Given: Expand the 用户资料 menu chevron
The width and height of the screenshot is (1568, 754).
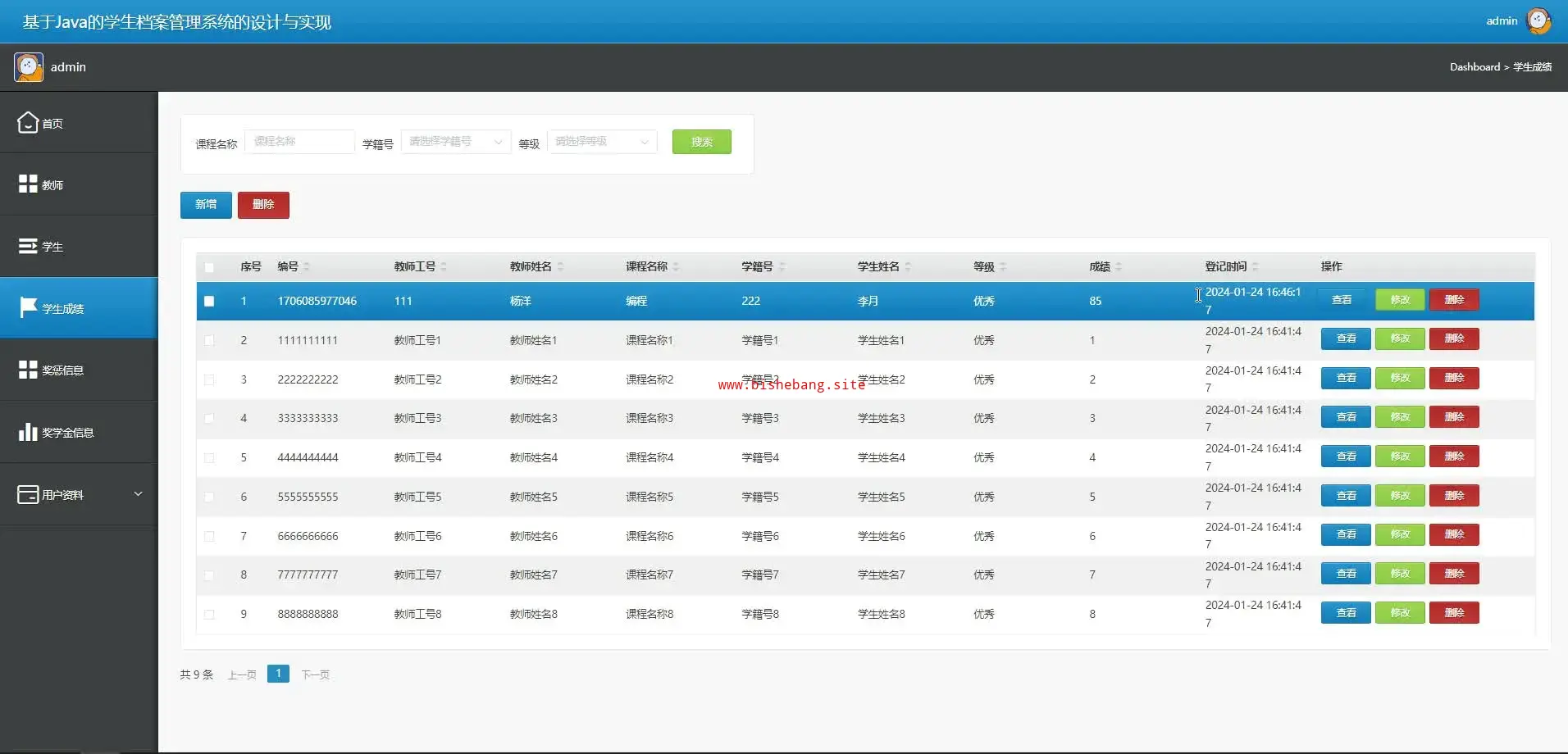Looking at the screenshot, I should point(138,494).
